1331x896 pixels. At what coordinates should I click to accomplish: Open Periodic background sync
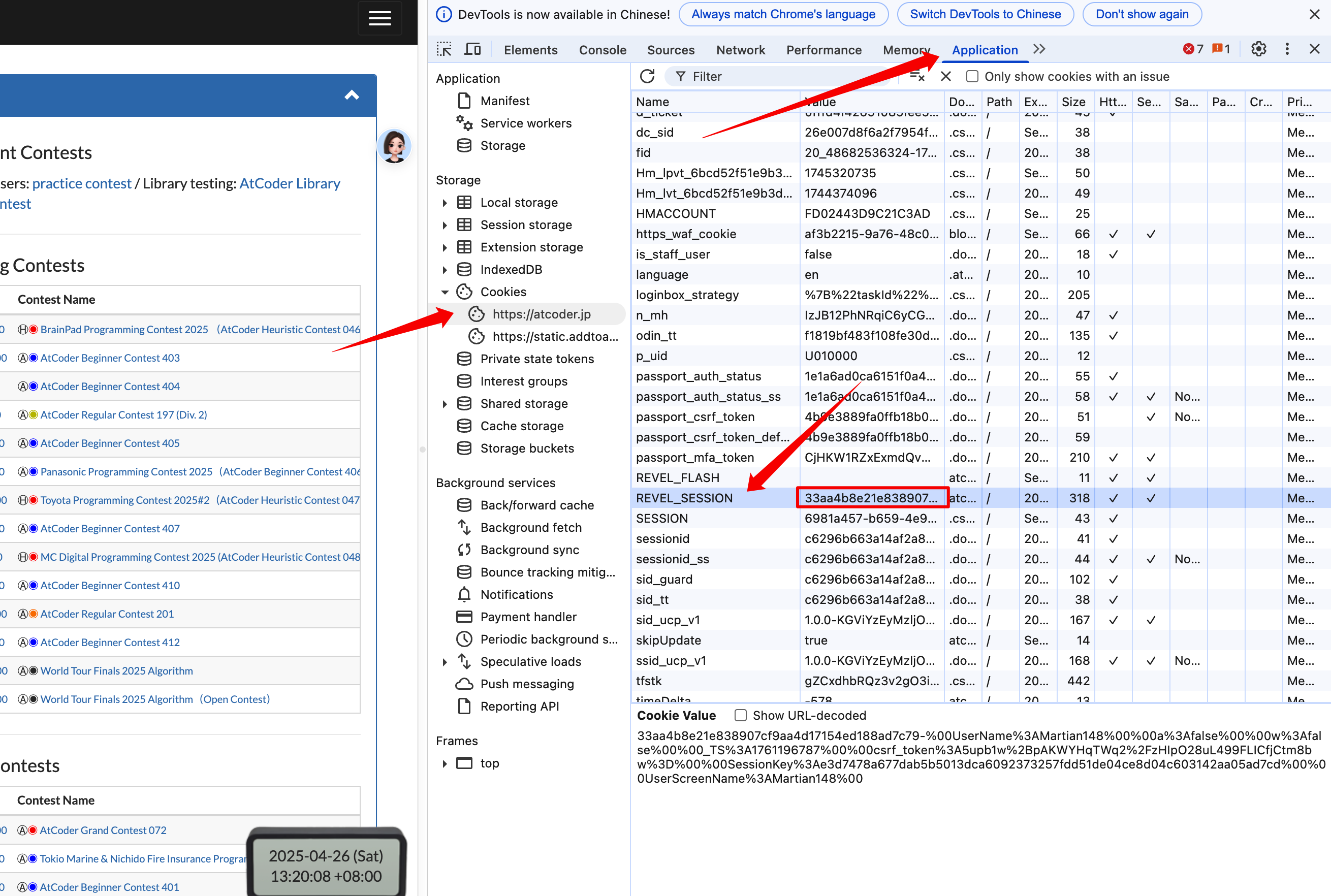[549, 639]
